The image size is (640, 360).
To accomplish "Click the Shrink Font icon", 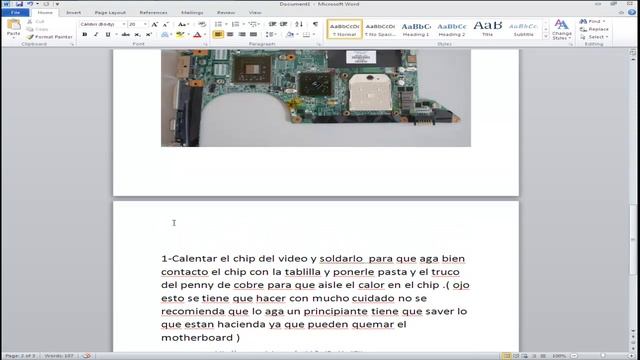I will pos(166,24).
